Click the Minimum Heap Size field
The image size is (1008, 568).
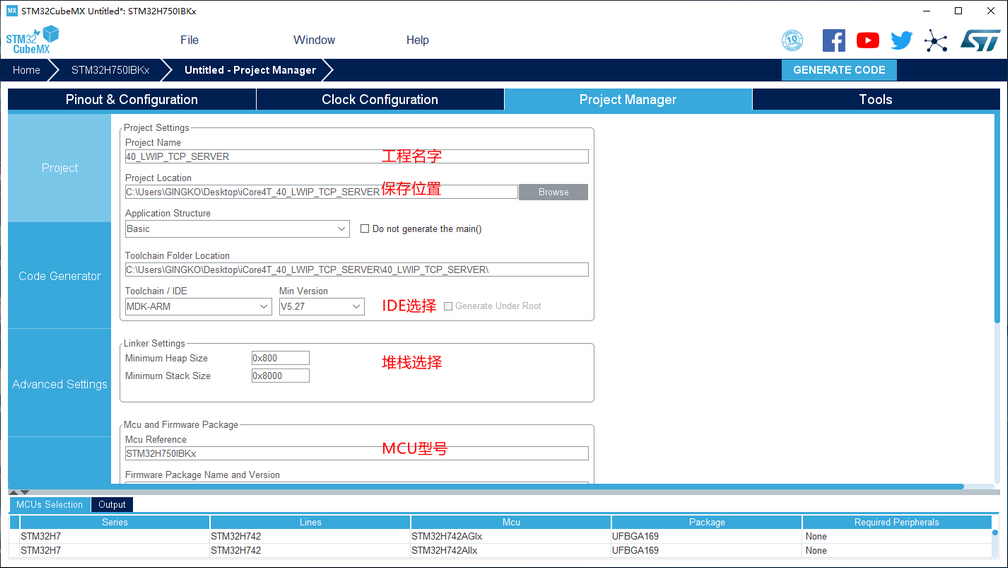click(280, 358)
